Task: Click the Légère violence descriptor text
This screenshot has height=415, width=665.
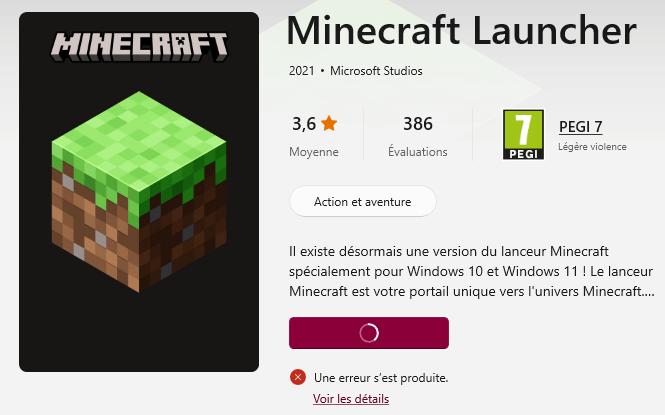Action: [x=592, y=147]
